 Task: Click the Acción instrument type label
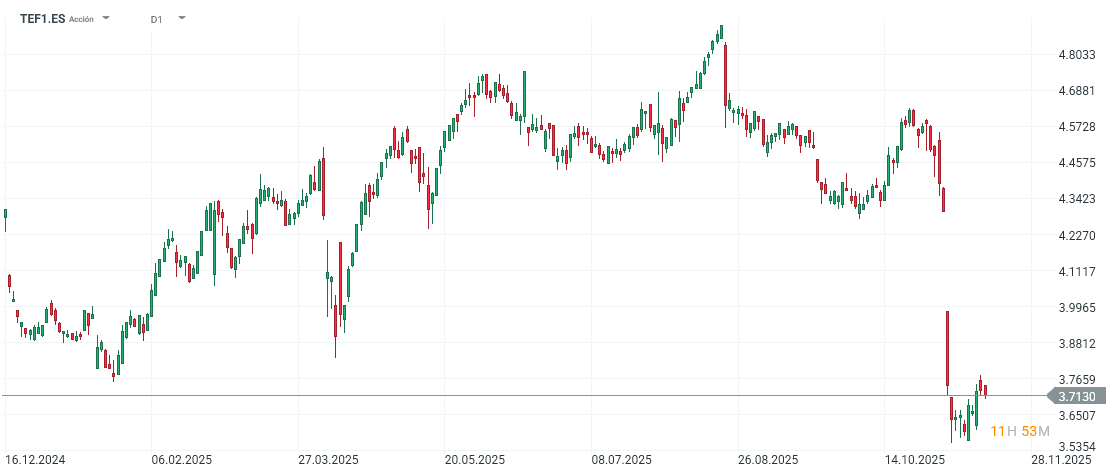pyautogui.click(x=81, y=19)
